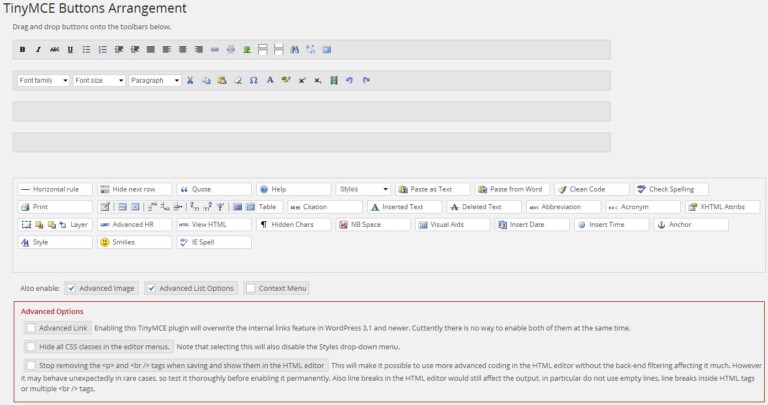The image size is (768, 405).
Task: Click the text color A icon
Action: click(x=270, y=80)
